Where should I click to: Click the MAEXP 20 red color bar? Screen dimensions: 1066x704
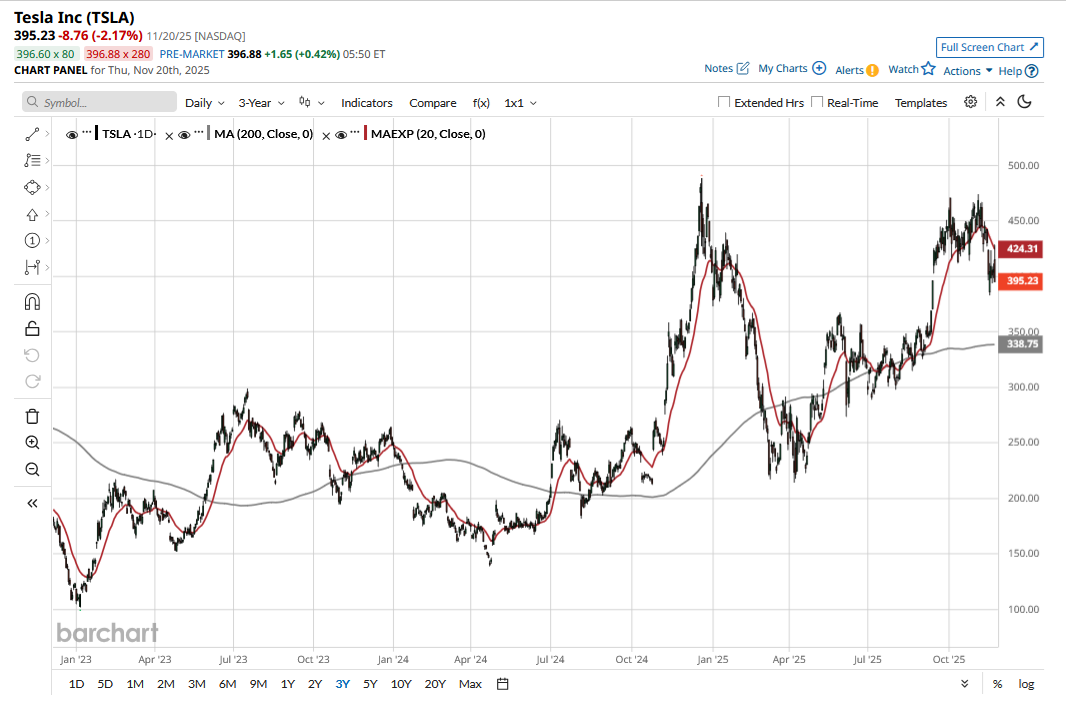coord(365,133)
